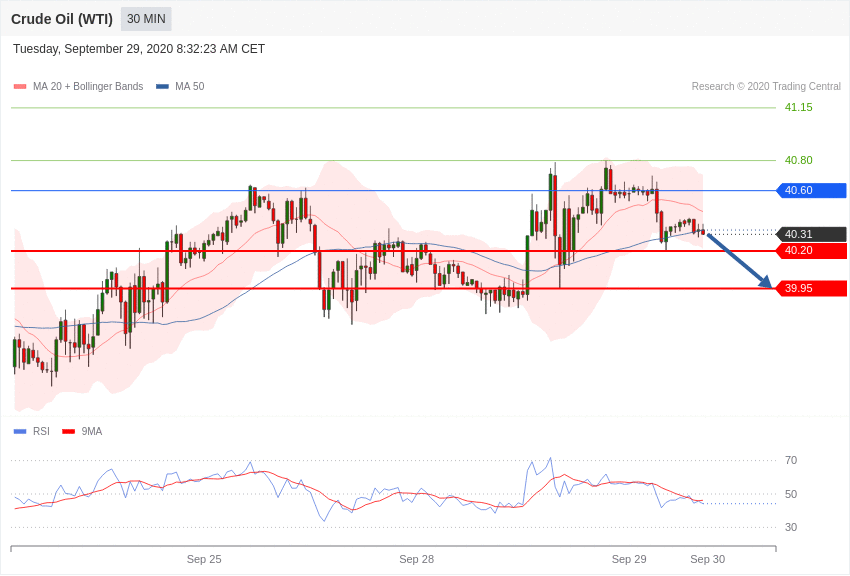Click the blue 40.60 pivot price tag
Image resolution: width=850 pixels, height=576 pixels.
click(812, 190)
